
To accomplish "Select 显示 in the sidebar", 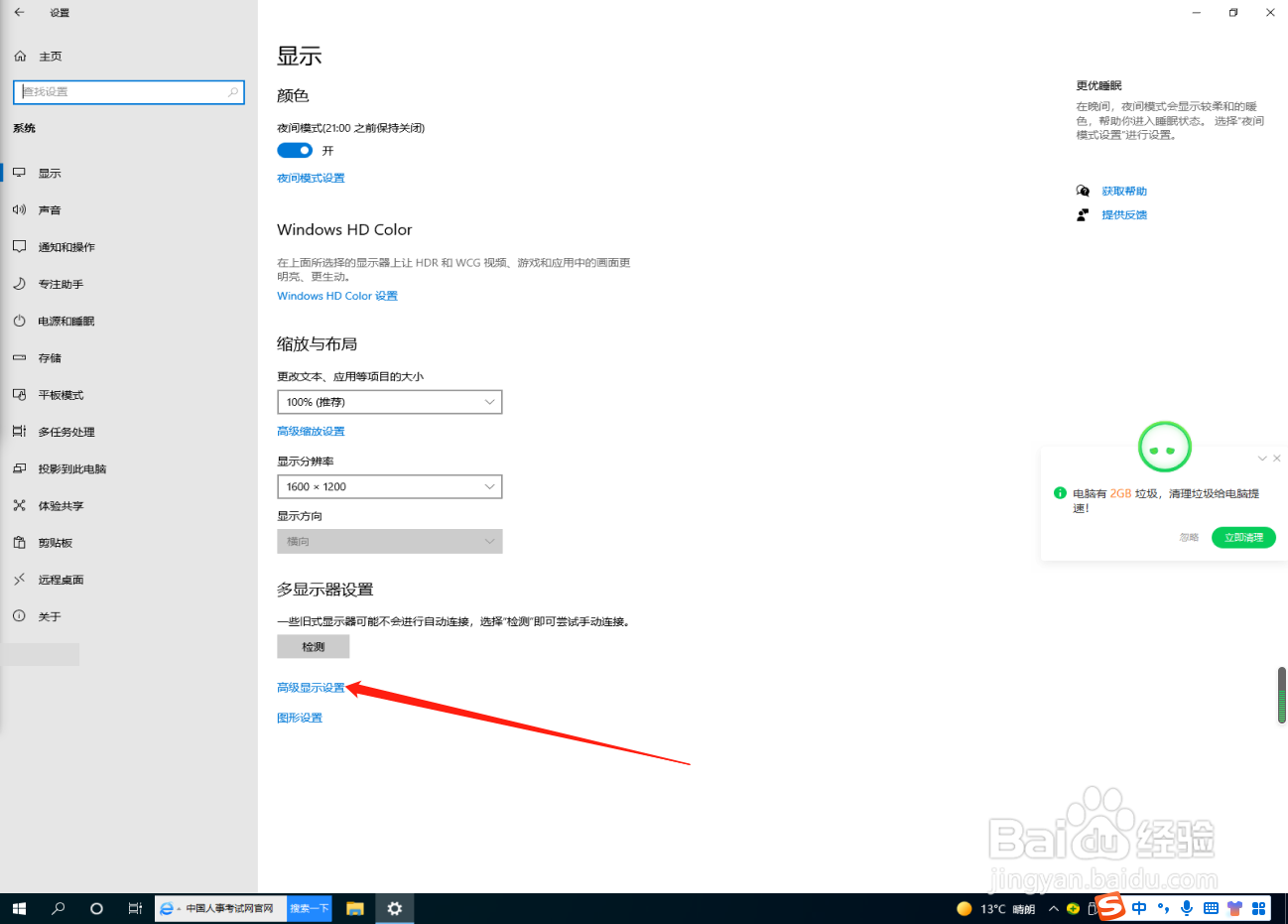I will [x=50, y=174].
